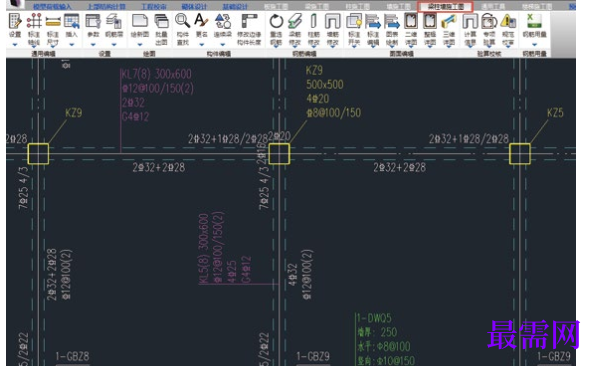Select the 墙筋修改 wall rebar edit icon
The width and height of the screenshot is (599, 366).
pos(332,21)
